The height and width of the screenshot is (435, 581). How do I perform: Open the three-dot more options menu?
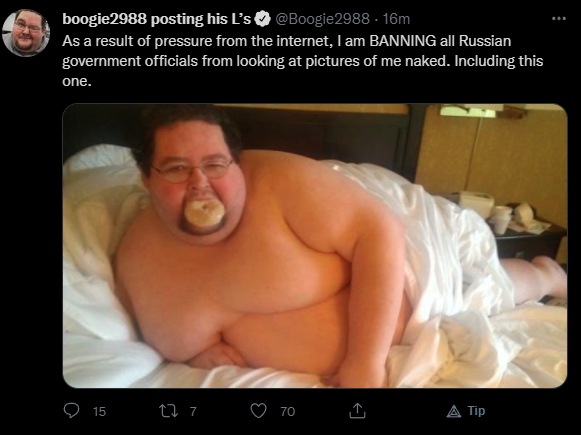(559, 18)
